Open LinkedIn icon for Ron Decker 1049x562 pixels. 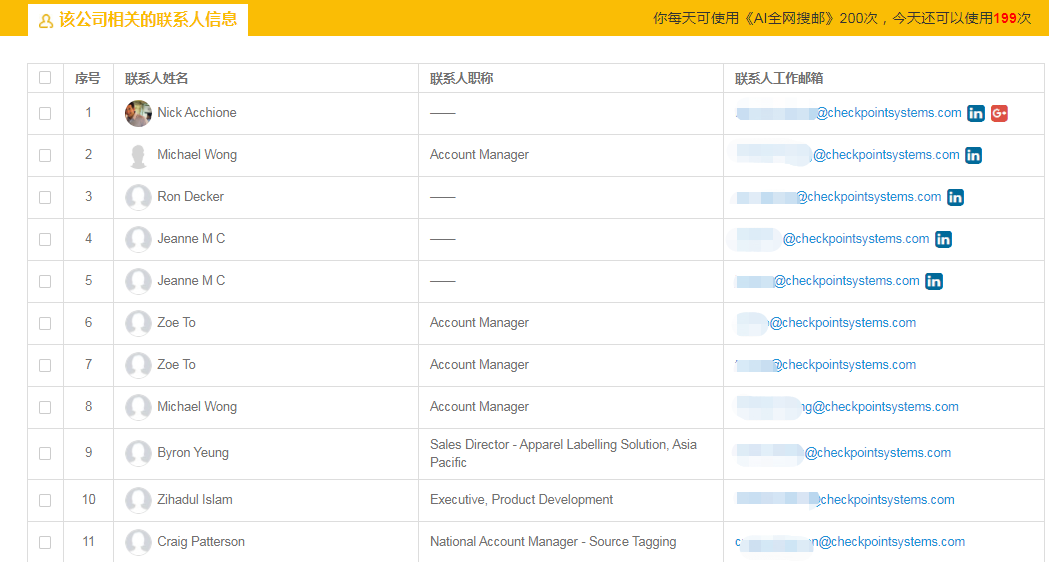(x=955, y=197)
